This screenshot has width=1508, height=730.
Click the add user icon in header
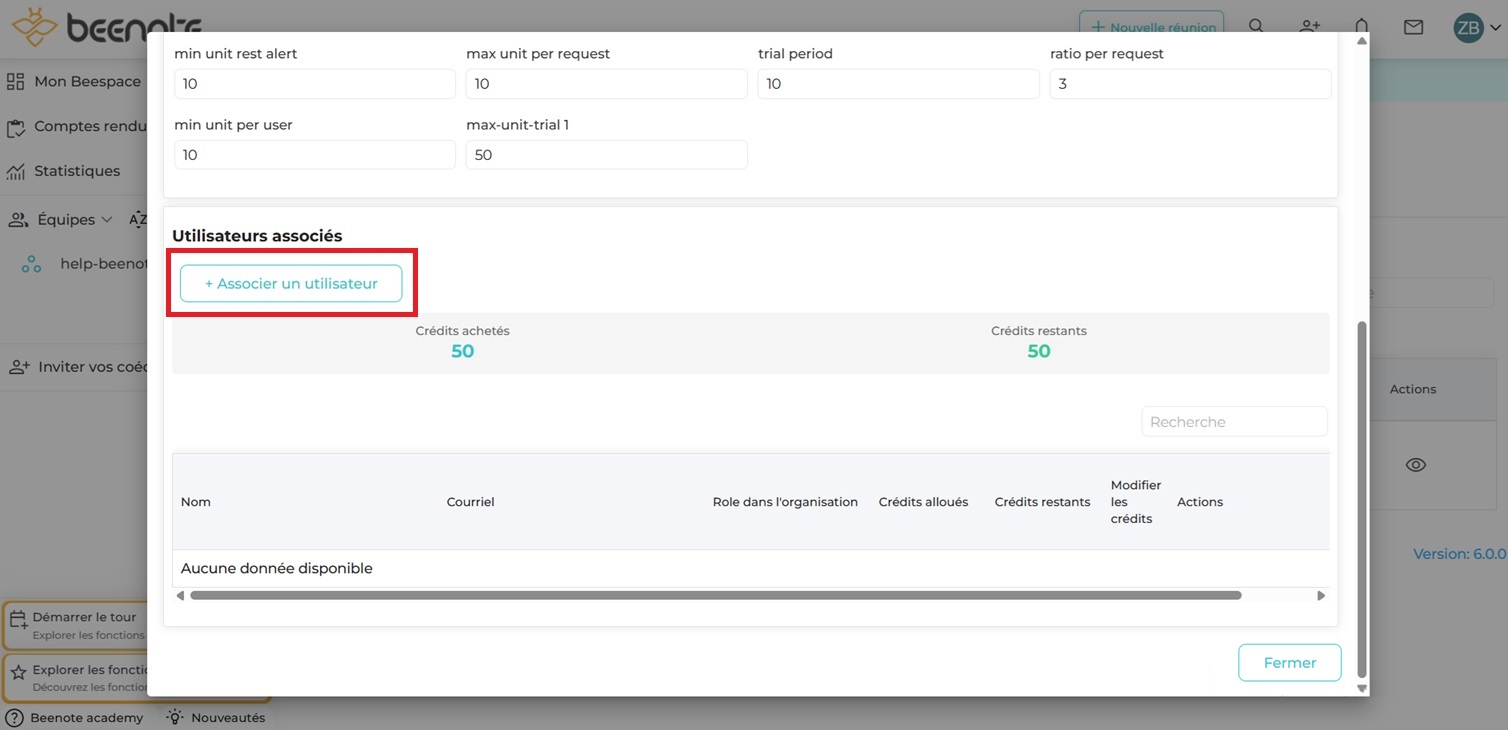(1310, 27)
